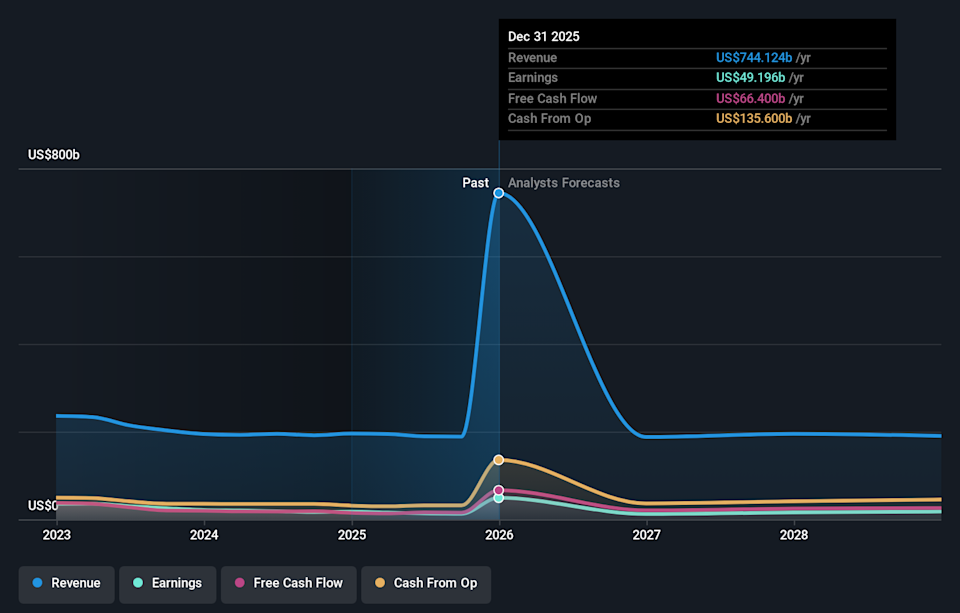
Task: Toggle the Earnings series legend button
Action: pyautogui.click(x=167, y=583)
